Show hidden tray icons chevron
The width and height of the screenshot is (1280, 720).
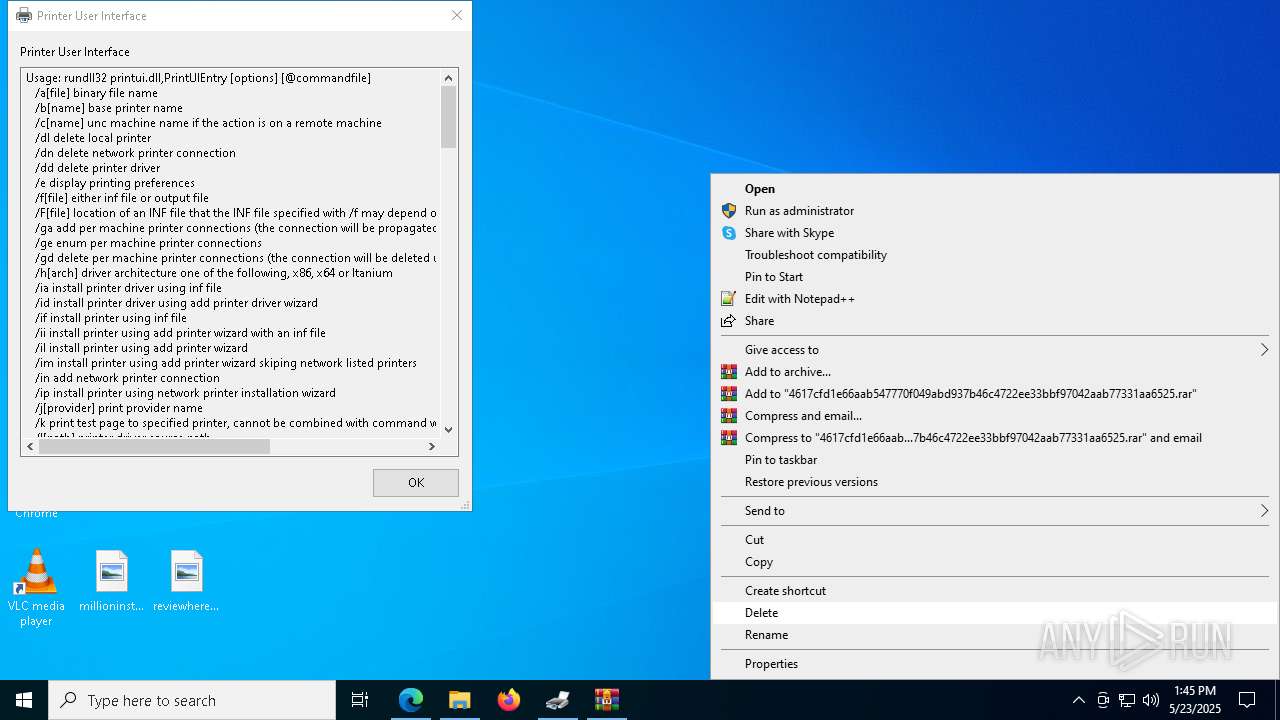1078,700
